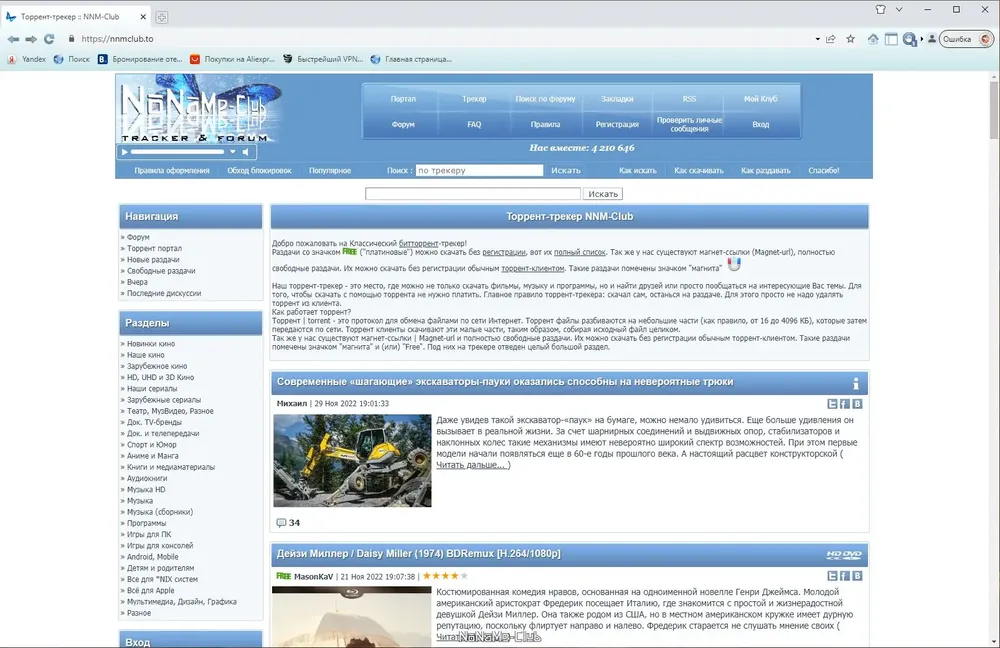The width and height of the screenshot is (1000, 648).
Task: Click the share icon in the address bar
Action: tap(830, 39)
